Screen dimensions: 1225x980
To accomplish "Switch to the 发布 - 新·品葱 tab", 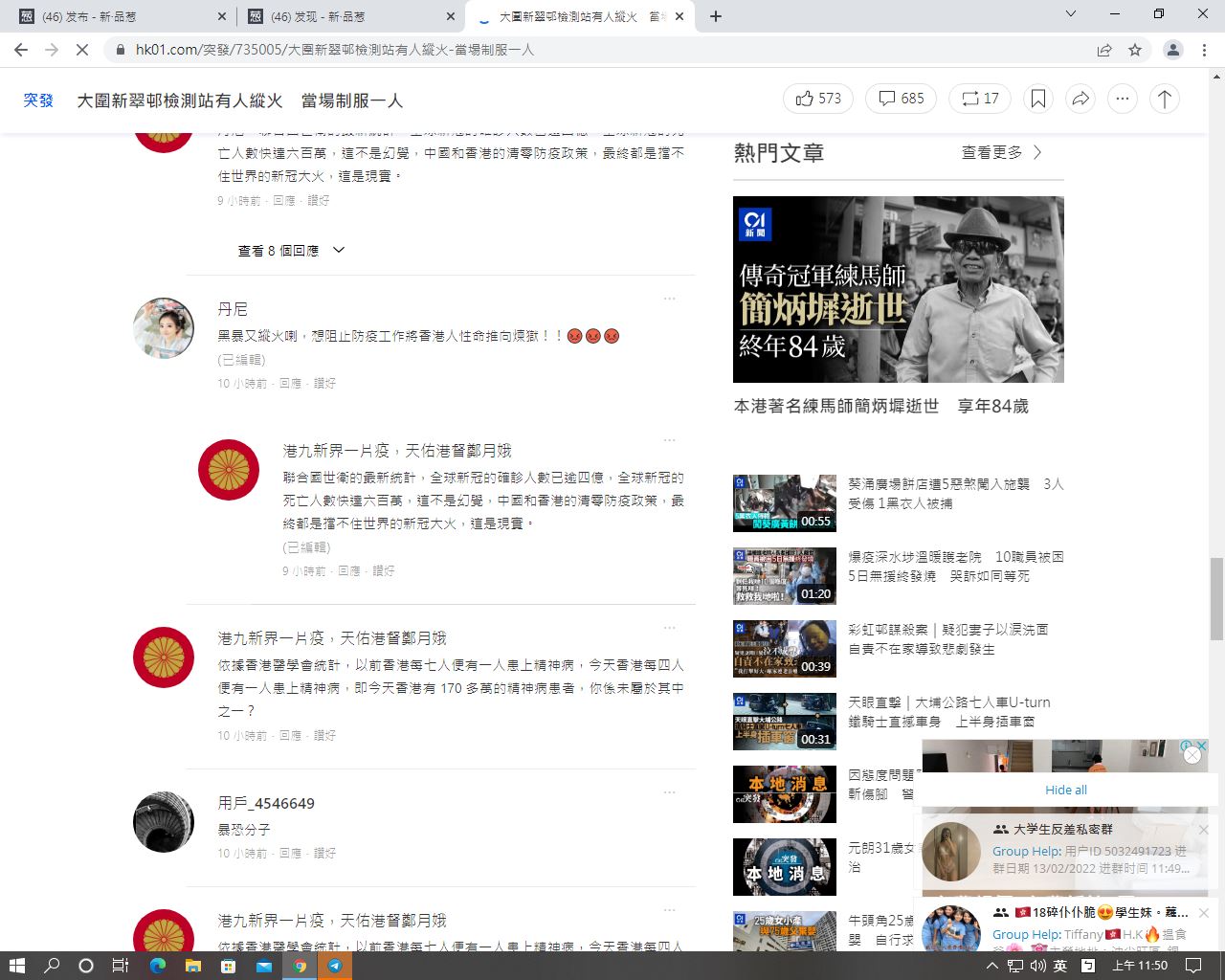I will pos(118,16).
